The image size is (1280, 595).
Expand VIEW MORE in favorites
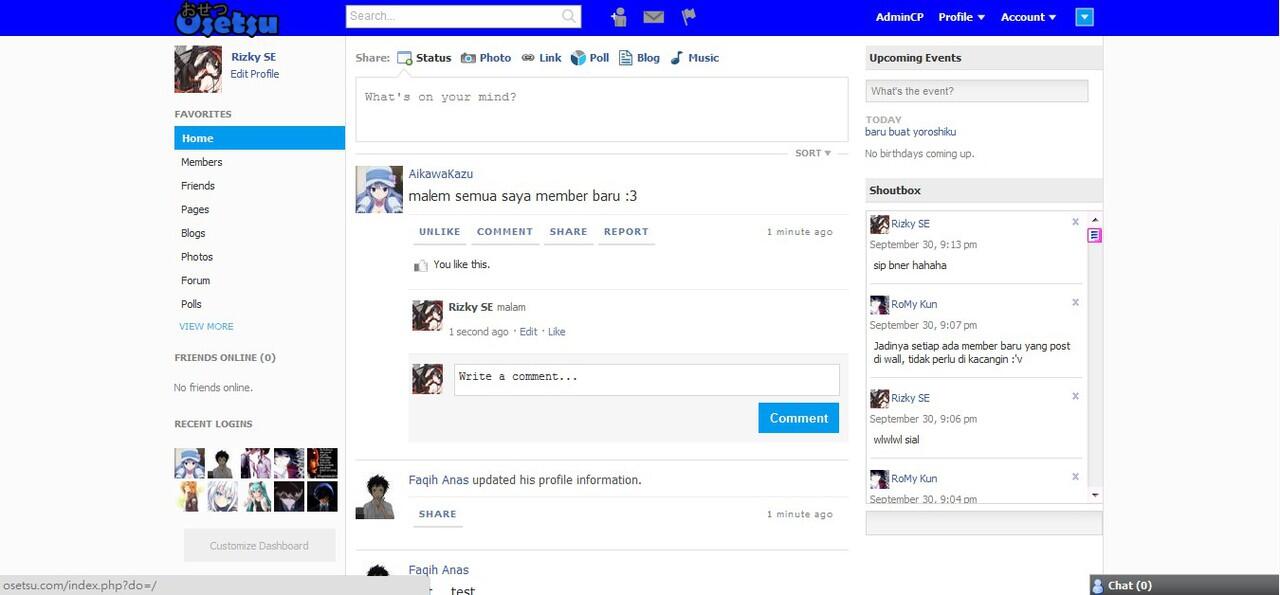[206, 326]
